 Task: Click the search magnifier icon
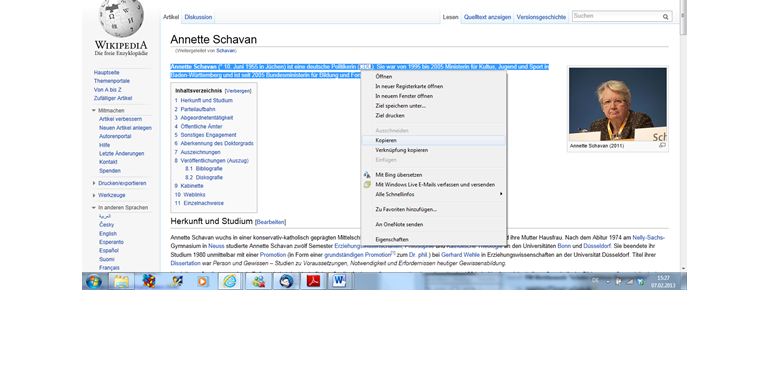pyautogui.click(x=666, y=17)
